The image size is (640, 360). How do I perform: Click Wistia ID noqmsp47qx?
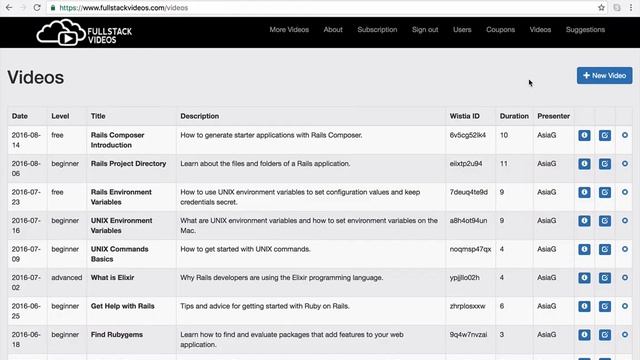coord(470,249)
